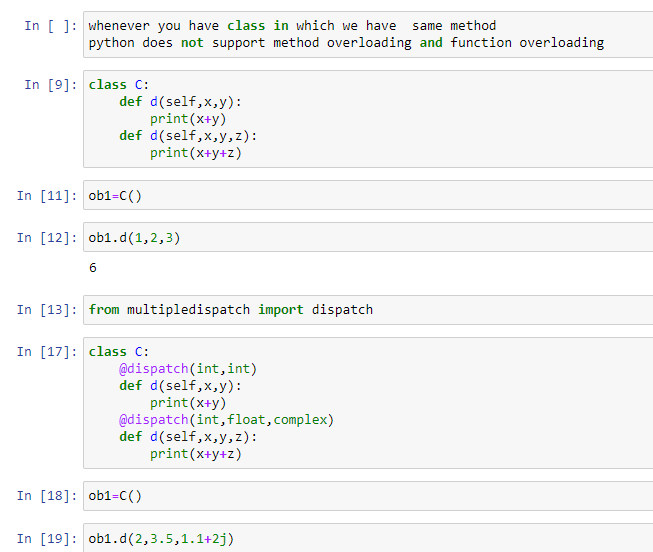
Task: Click the In [19]: prompt label
Action: point(47,538)
